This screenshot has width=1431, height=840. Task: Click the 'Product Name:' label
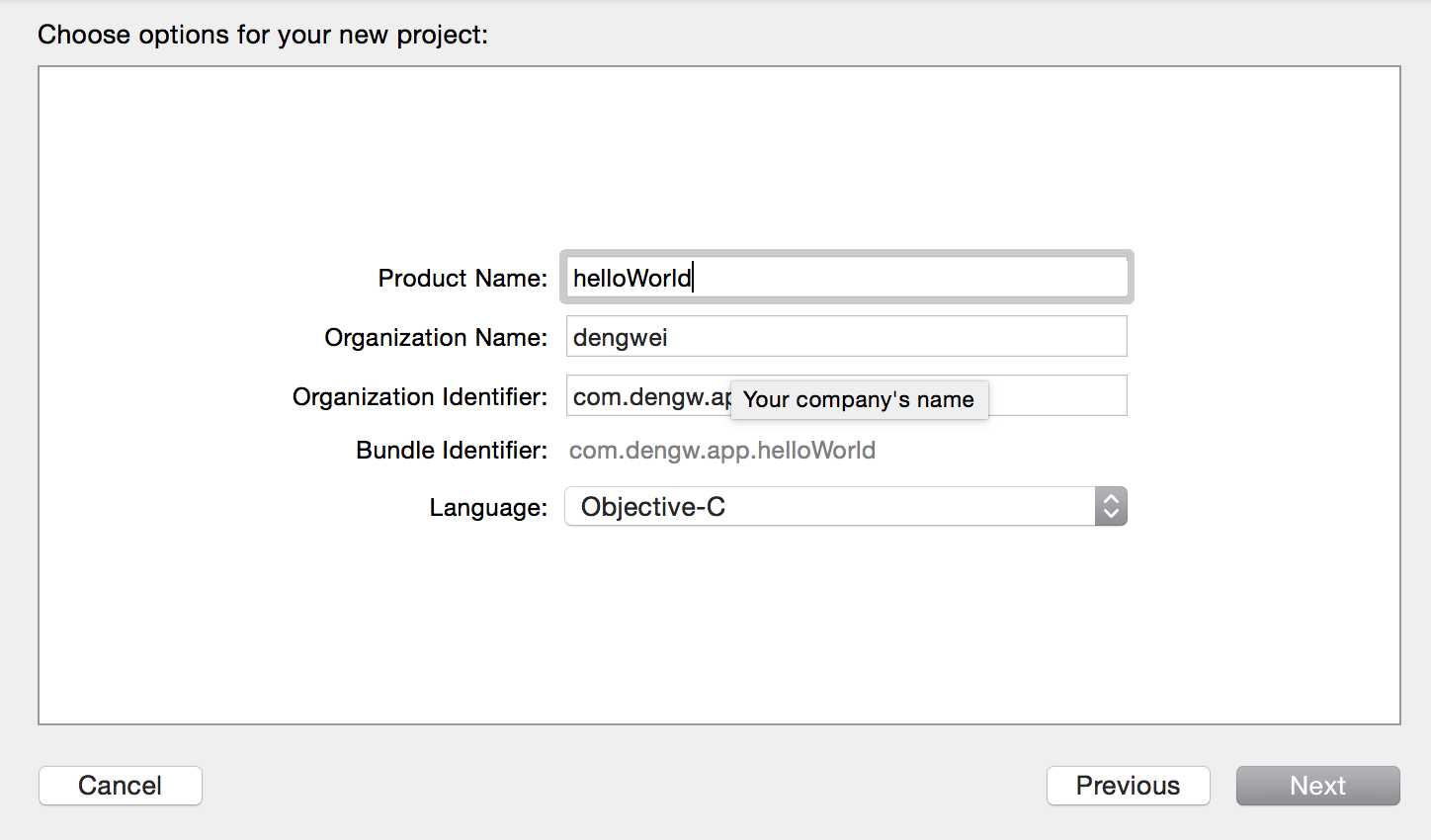point(463,278)
